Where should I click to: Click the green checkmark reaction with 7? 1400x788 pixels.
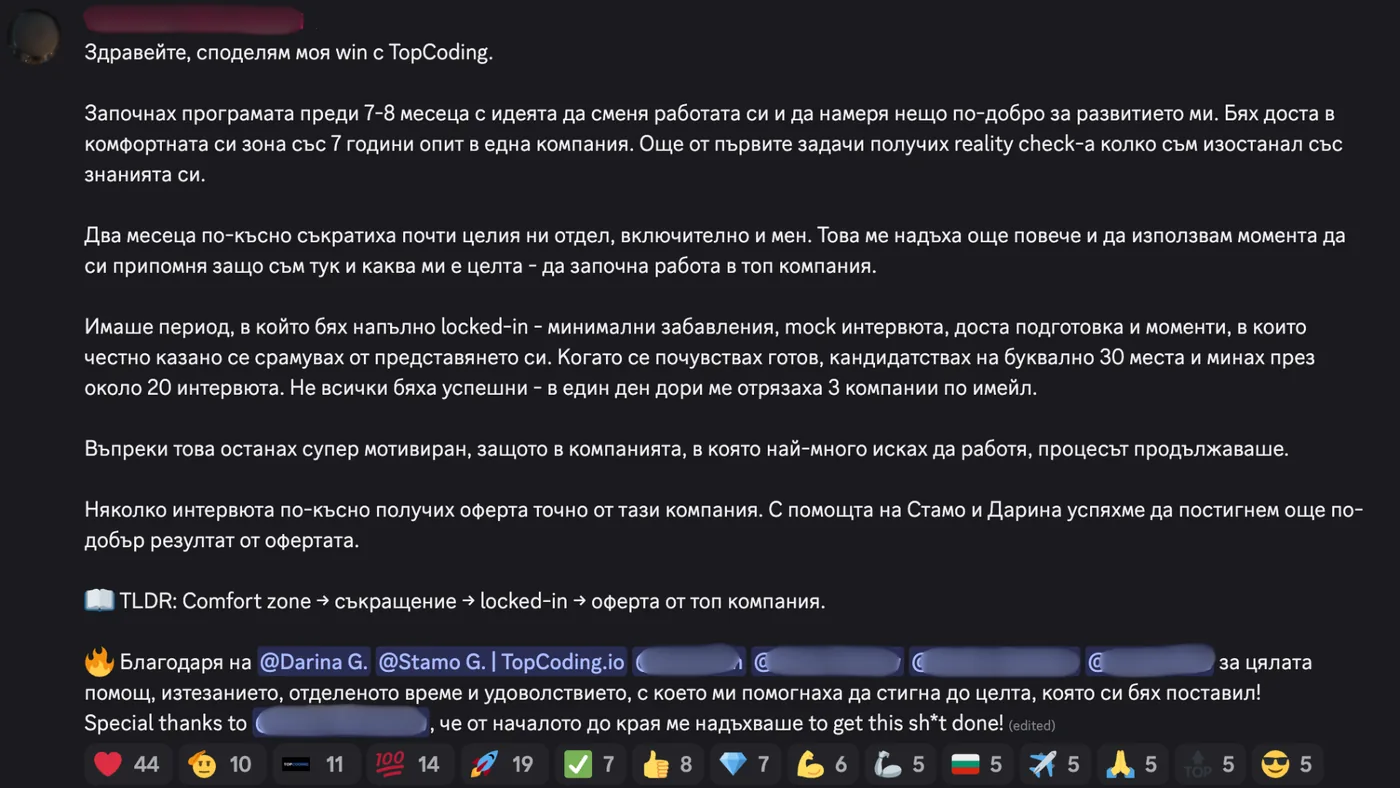590,765
